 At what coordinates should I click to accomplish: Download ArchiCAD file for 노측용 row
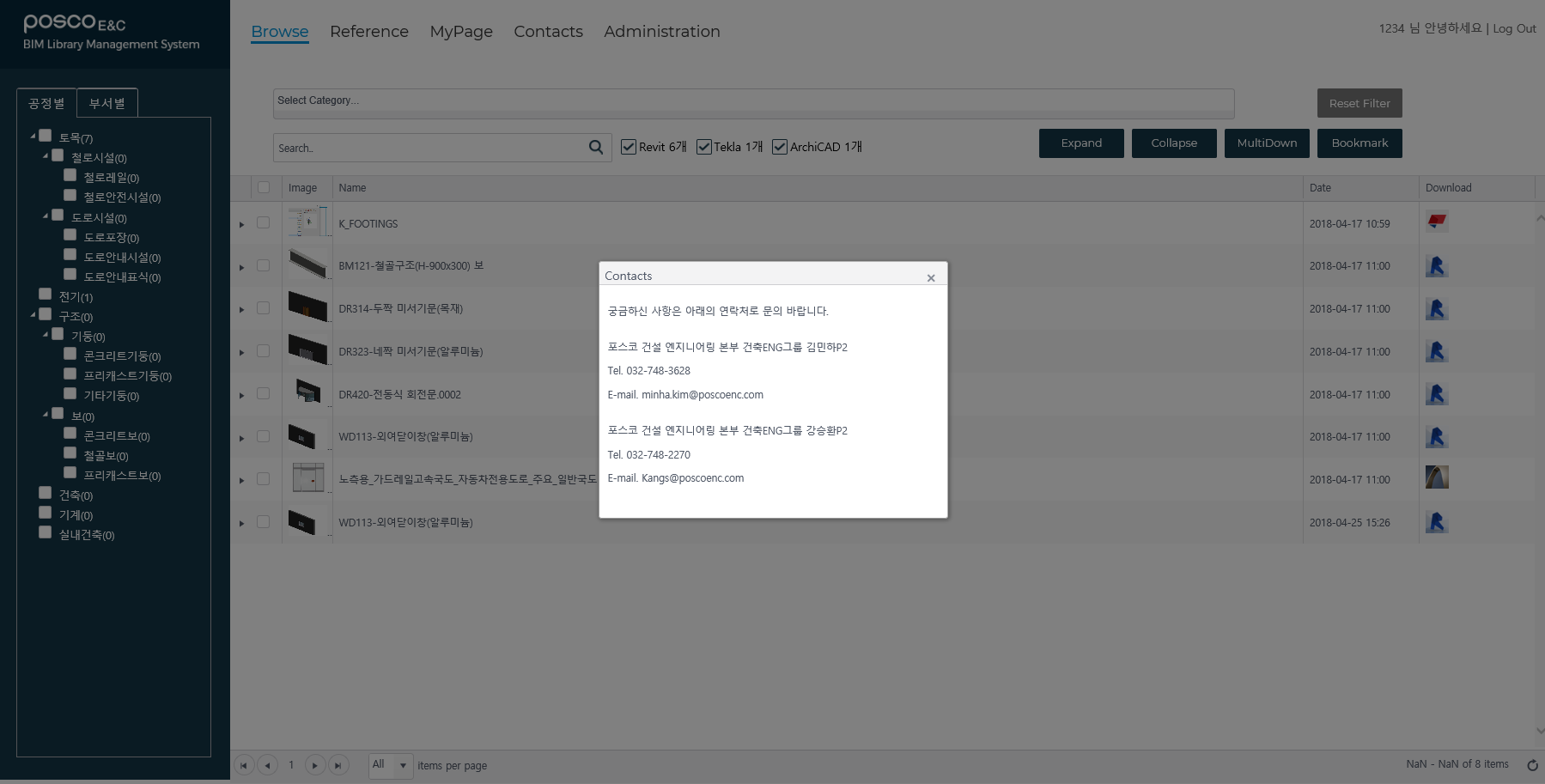pyautogui.click(x=1437, y=477)
